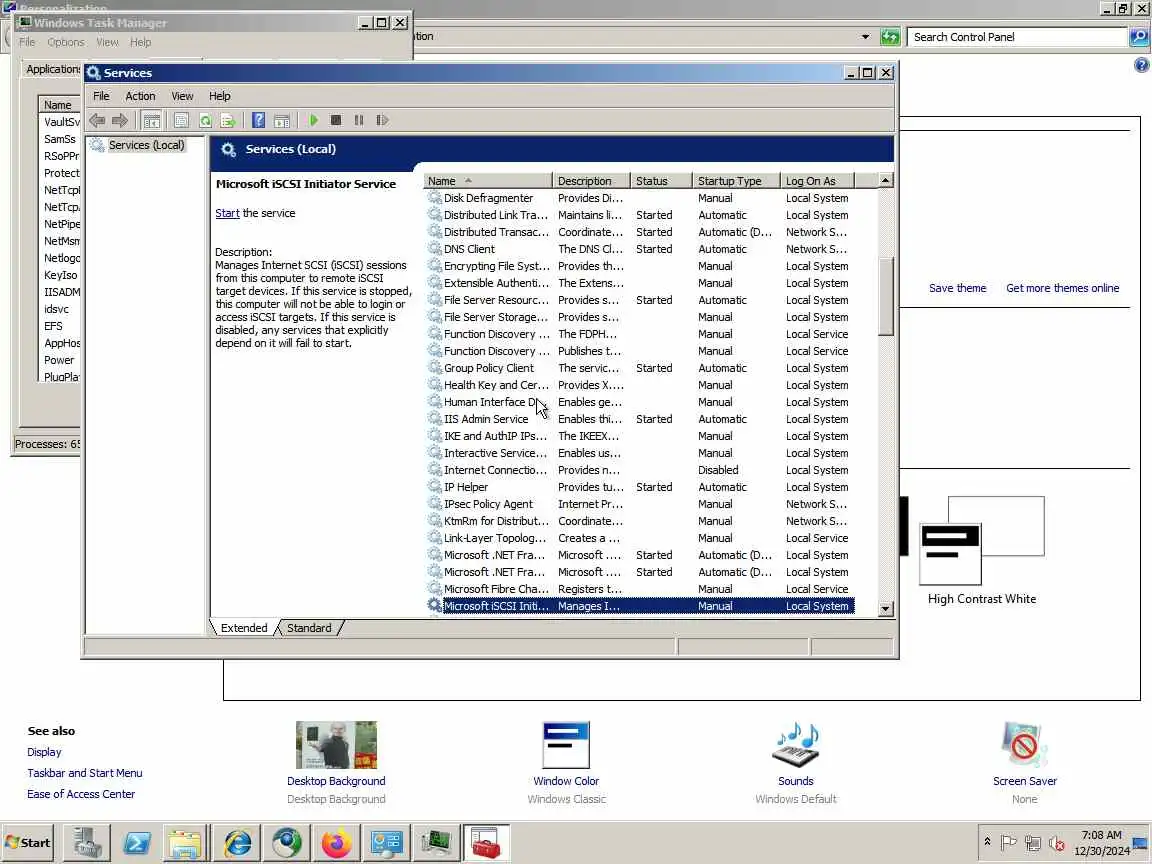Click the Control Panel search go icon

1138,37
